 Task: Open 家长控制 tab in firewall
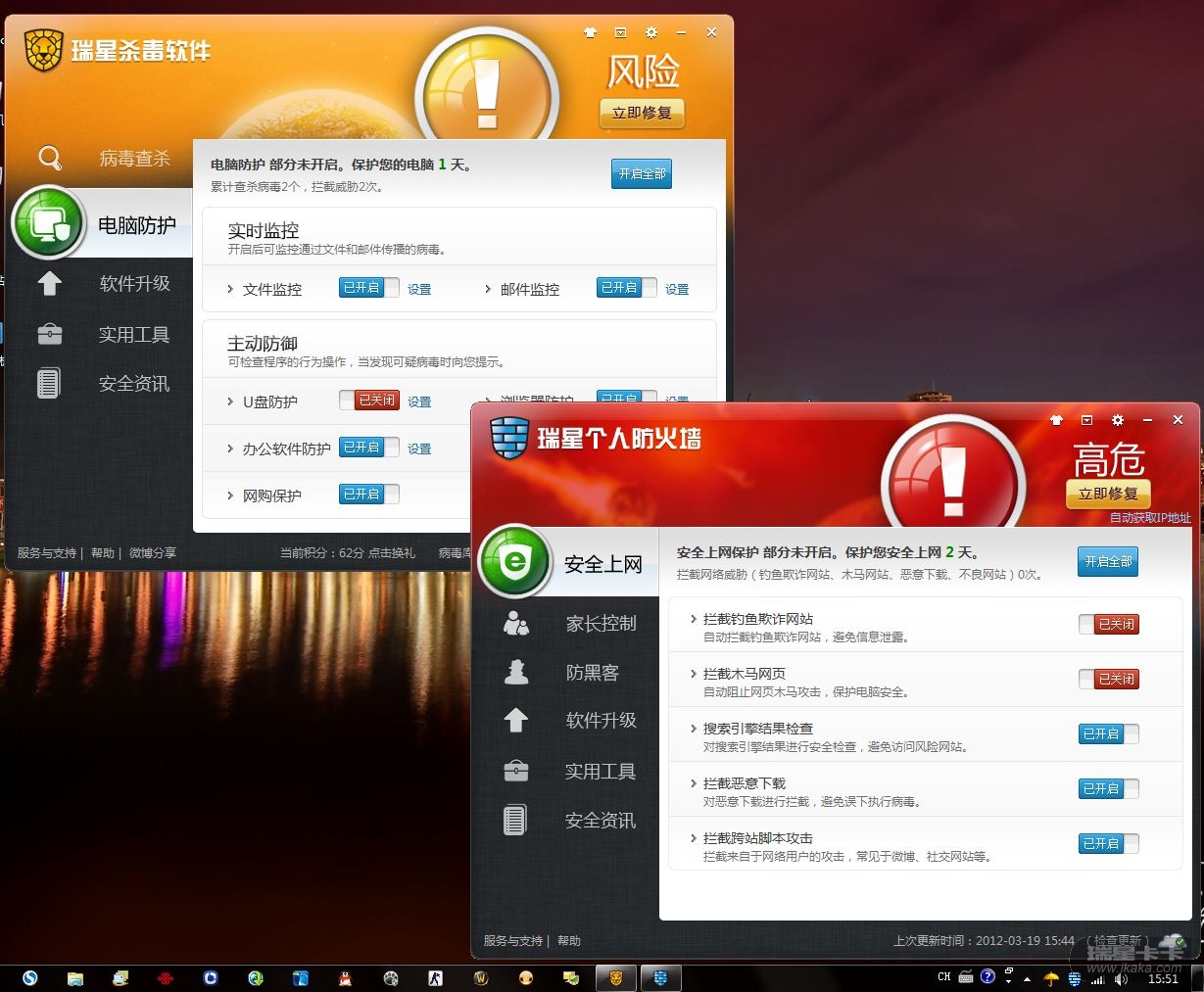click(x=601, y=624)
